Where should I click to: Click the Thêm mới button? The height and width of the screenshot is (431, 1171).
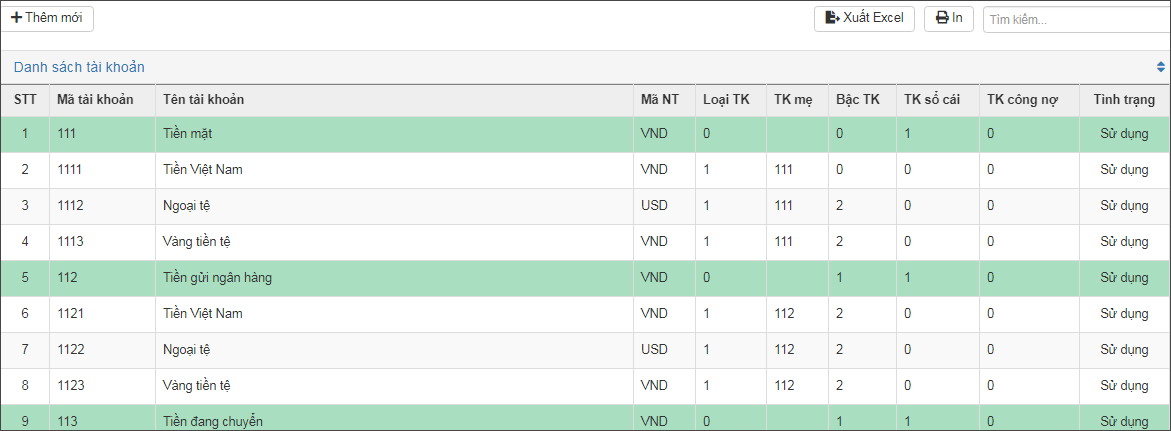[47, 17]
